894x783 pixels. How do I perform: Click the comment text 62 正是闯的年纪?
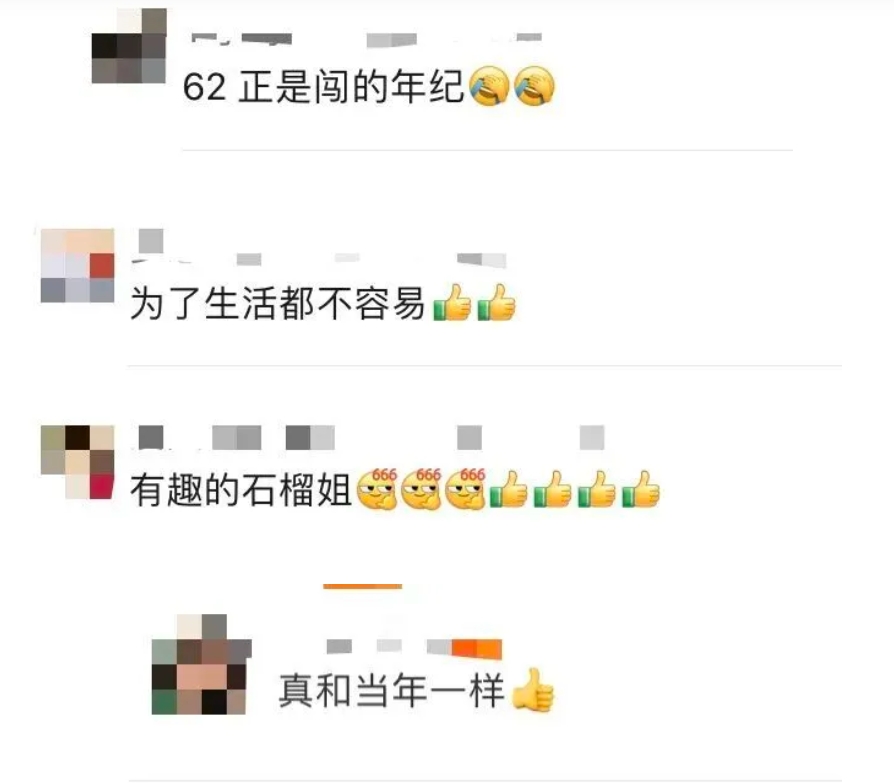pyautogui.click(x=323, y=87)
